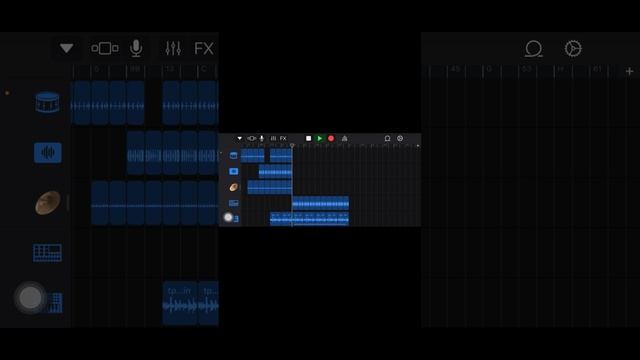Open mixer icon in small center toolbar
Image resolution: width=640 pixels, height=360 pixels.
pyautogui.click(x=273, y=138)
